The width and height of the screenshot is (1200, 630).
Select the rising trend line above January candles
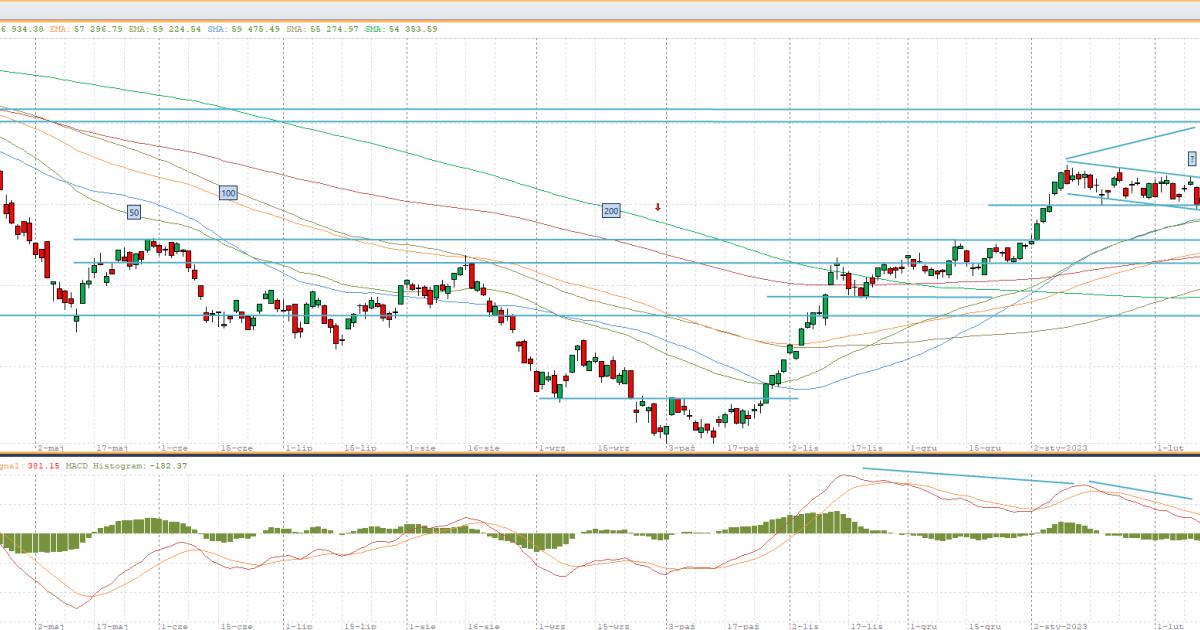[1132, 143]
